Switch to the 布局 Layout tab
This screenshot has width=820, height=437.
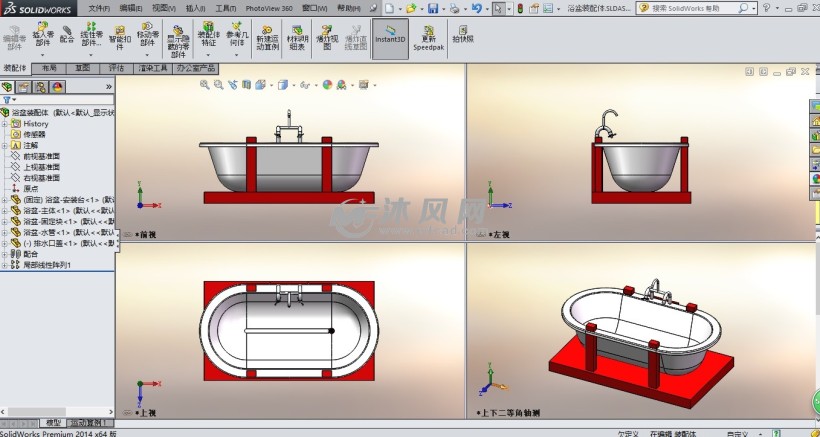pyautogui.click(x=49, y=68)
